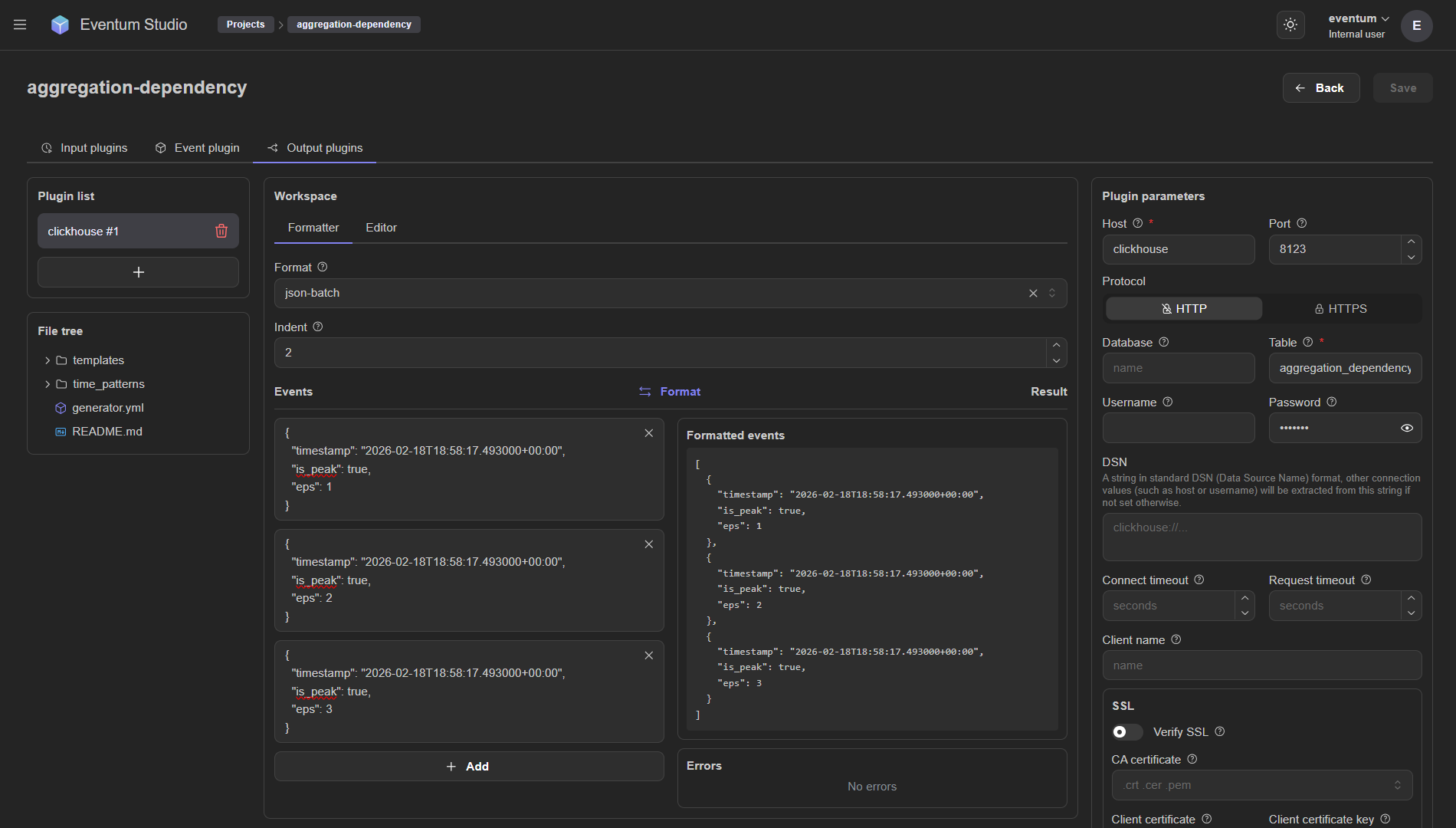1456x828 pixels.
Task: Toggle the light/dark theme icon
Action: 1290,25
